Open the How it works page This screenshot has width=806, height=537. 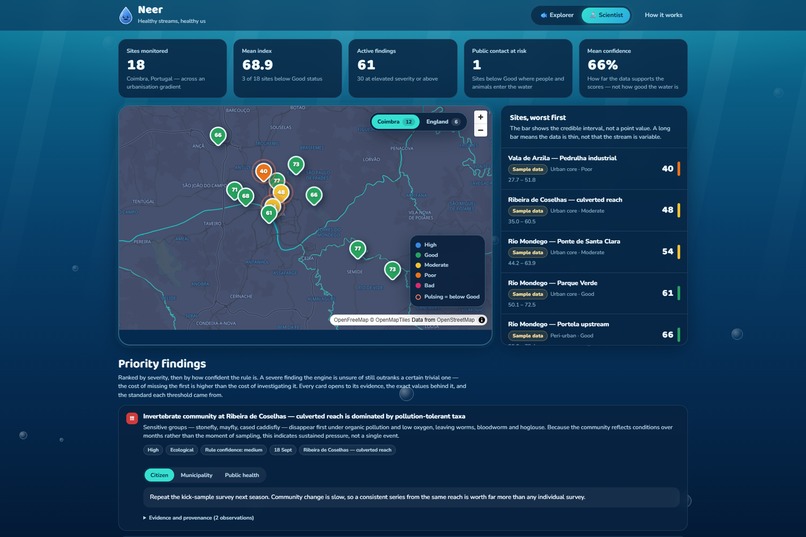tap(663, 15)
